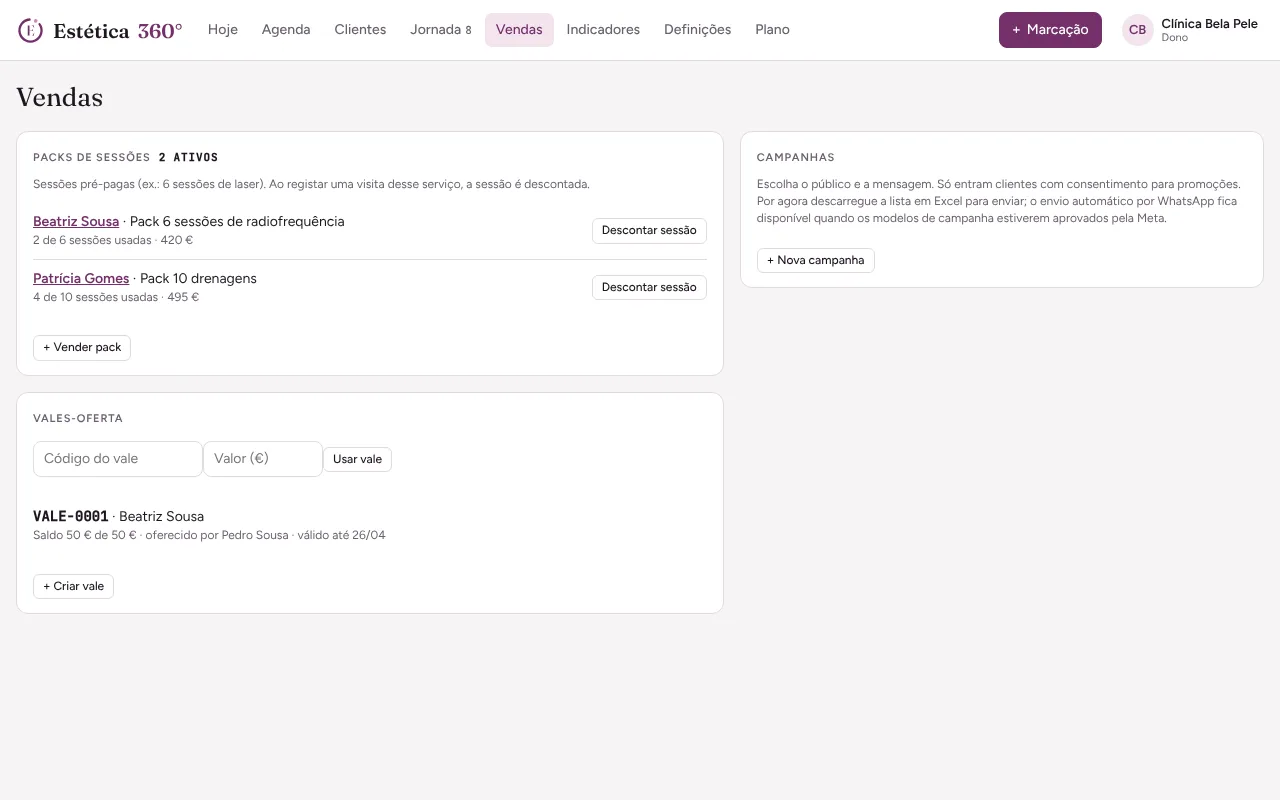This screenshot has width=1280, height=800.
Task: Go to the Definições tab
Action: coord(697,30)
